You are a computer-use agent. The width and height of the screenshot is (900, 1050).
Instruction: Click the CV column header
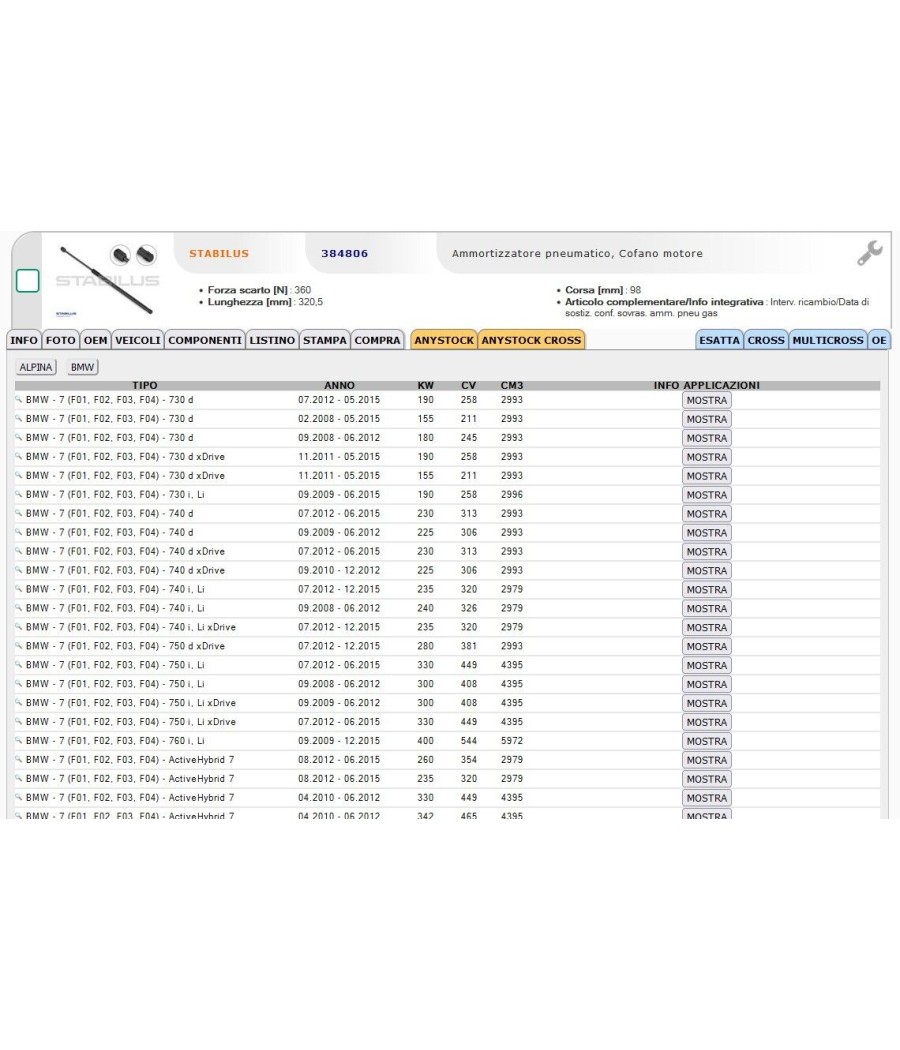pyautogui.click(x=469, y=386)
